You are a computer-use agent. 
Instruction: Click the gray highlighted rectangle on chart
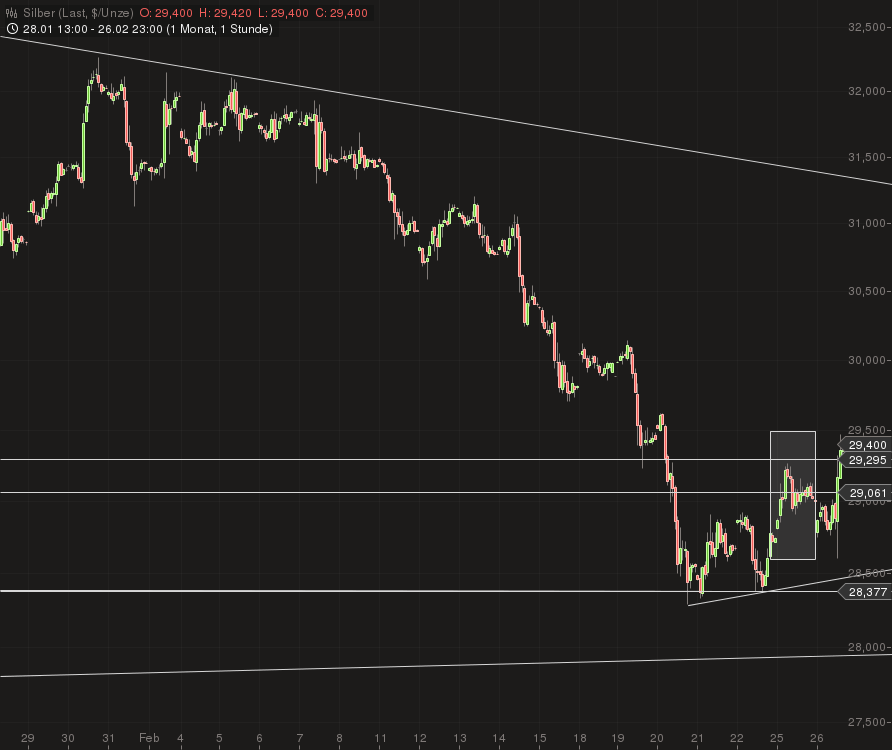[x=792, y=495]
